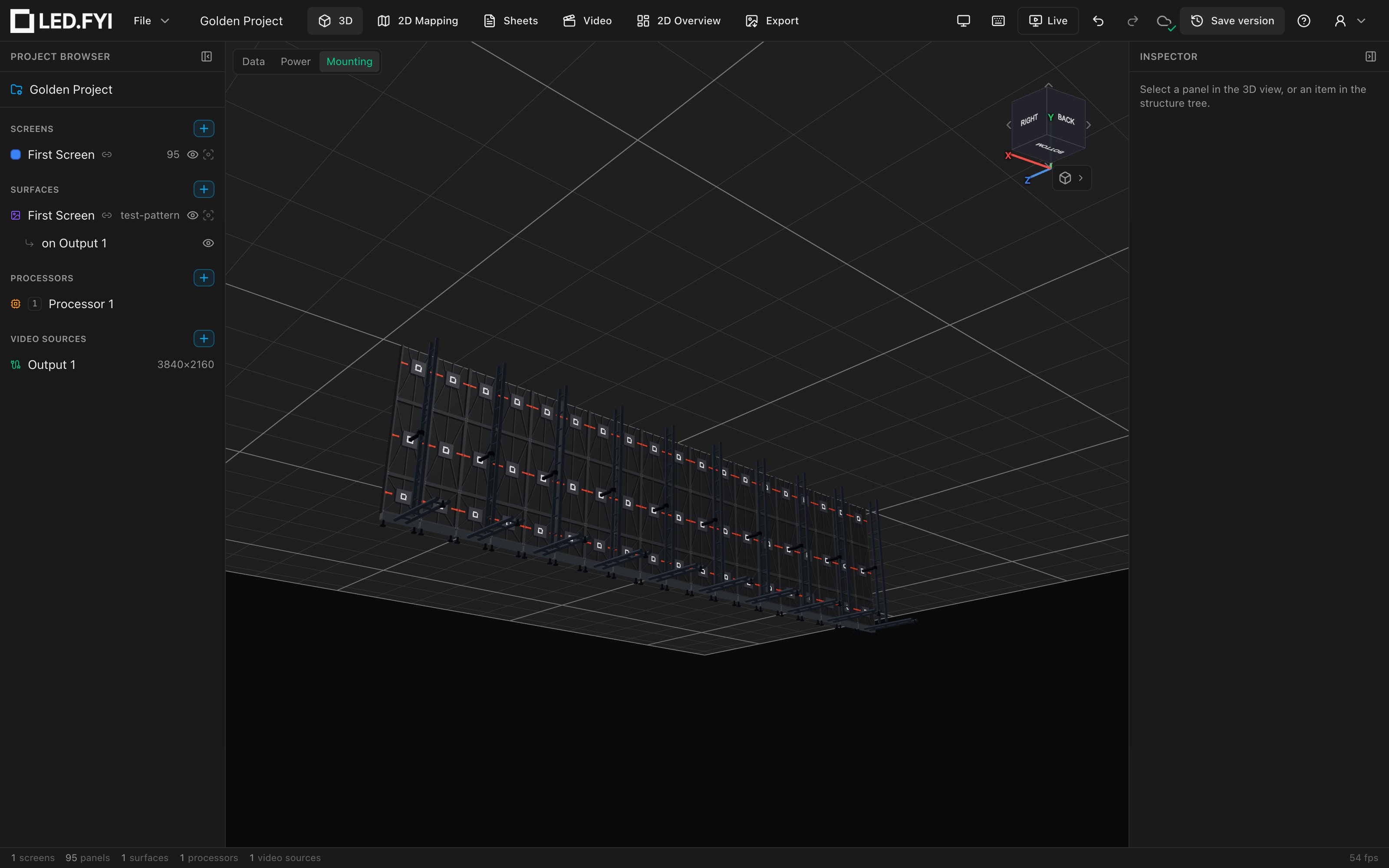Click the LED.FYI logo
Image resolution: width=1389 pixels, height=868 pixels.
click(61, 21)
